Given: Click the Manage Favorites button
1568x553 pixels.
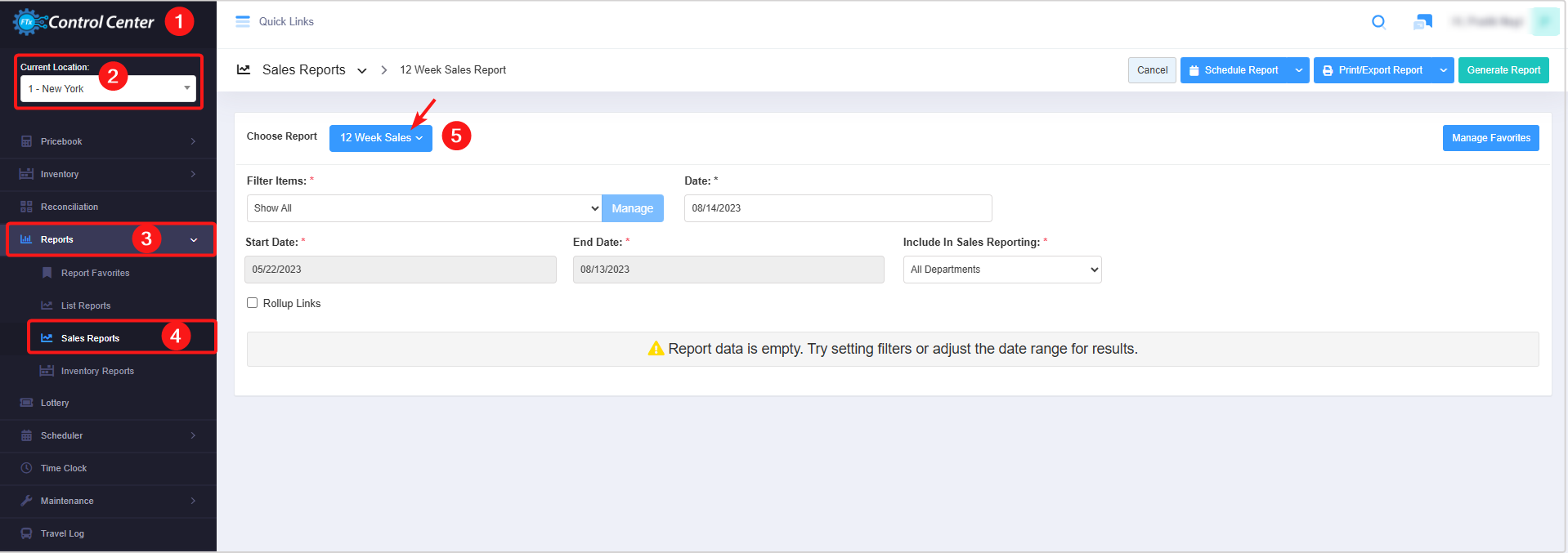Looking at the screenshot, I should [1490, 138].
